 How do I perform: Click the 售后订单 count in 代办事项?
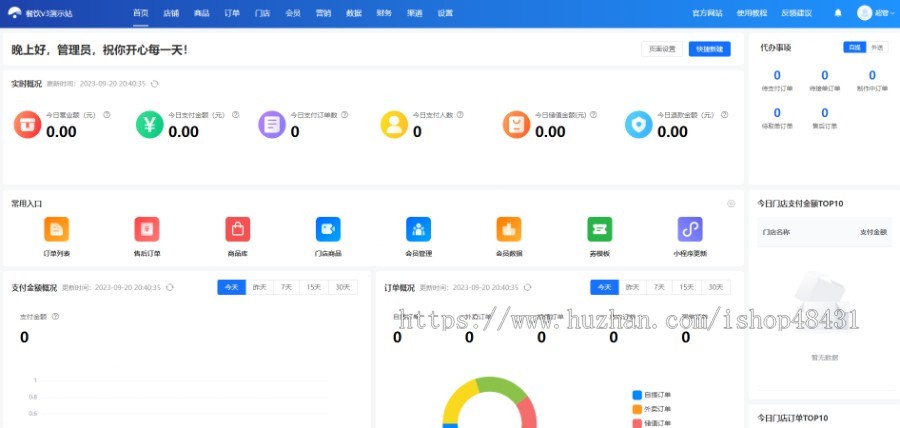(x=825, y=112)
